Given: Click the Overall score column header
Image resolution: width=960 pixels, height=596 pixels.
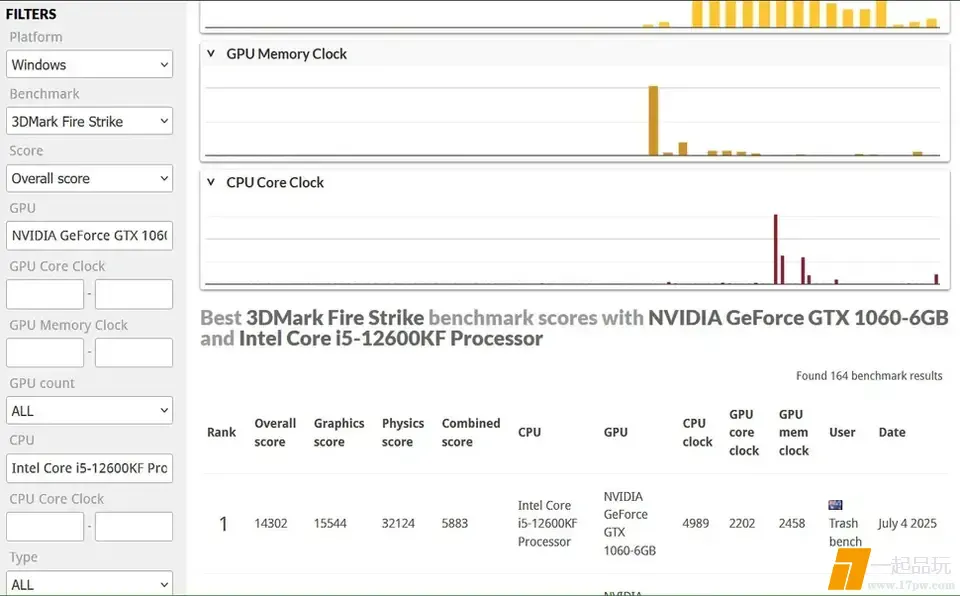Looking at the screenshot, I should pyautogui.click(x=275, y=432).
